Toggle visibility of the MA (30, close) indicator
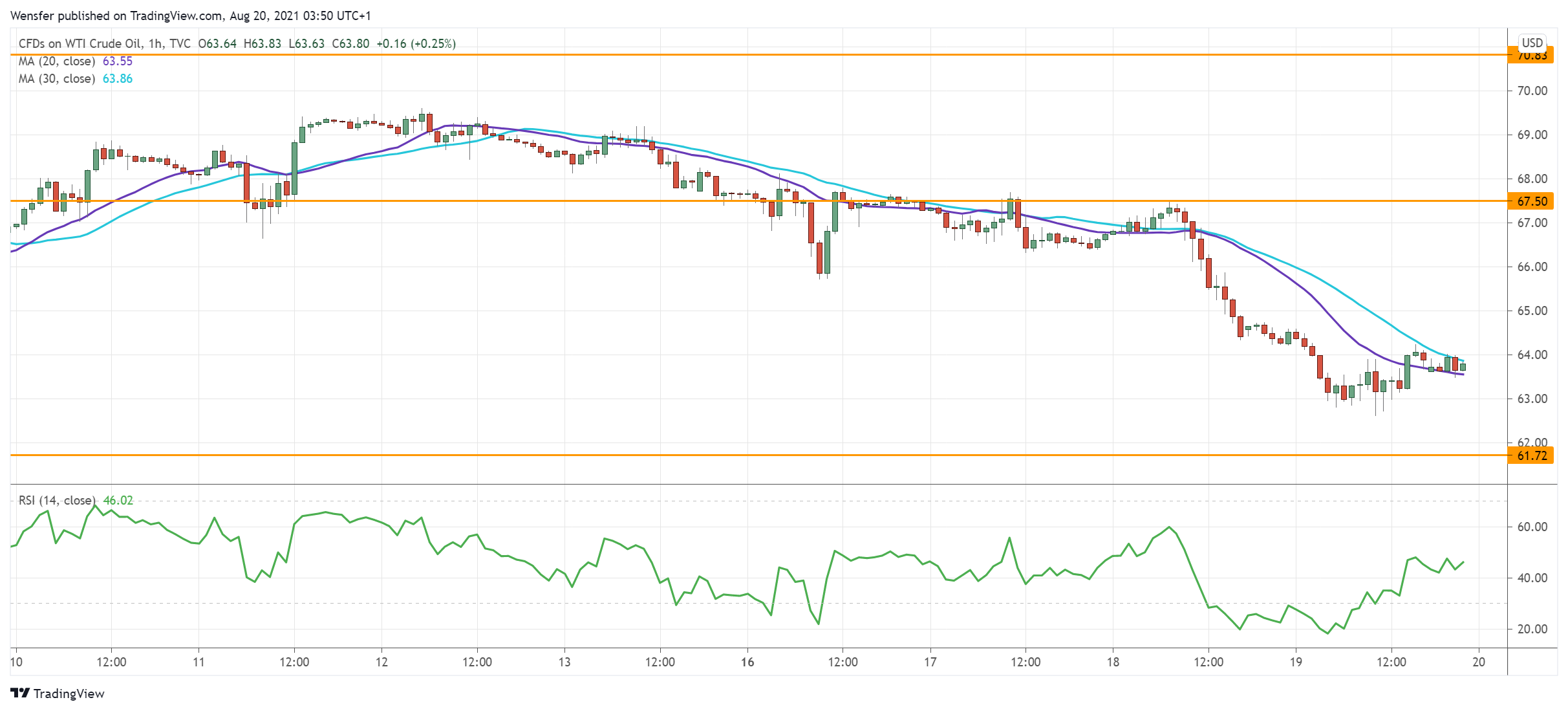The image size is (1568, 711). click(56, 78)
